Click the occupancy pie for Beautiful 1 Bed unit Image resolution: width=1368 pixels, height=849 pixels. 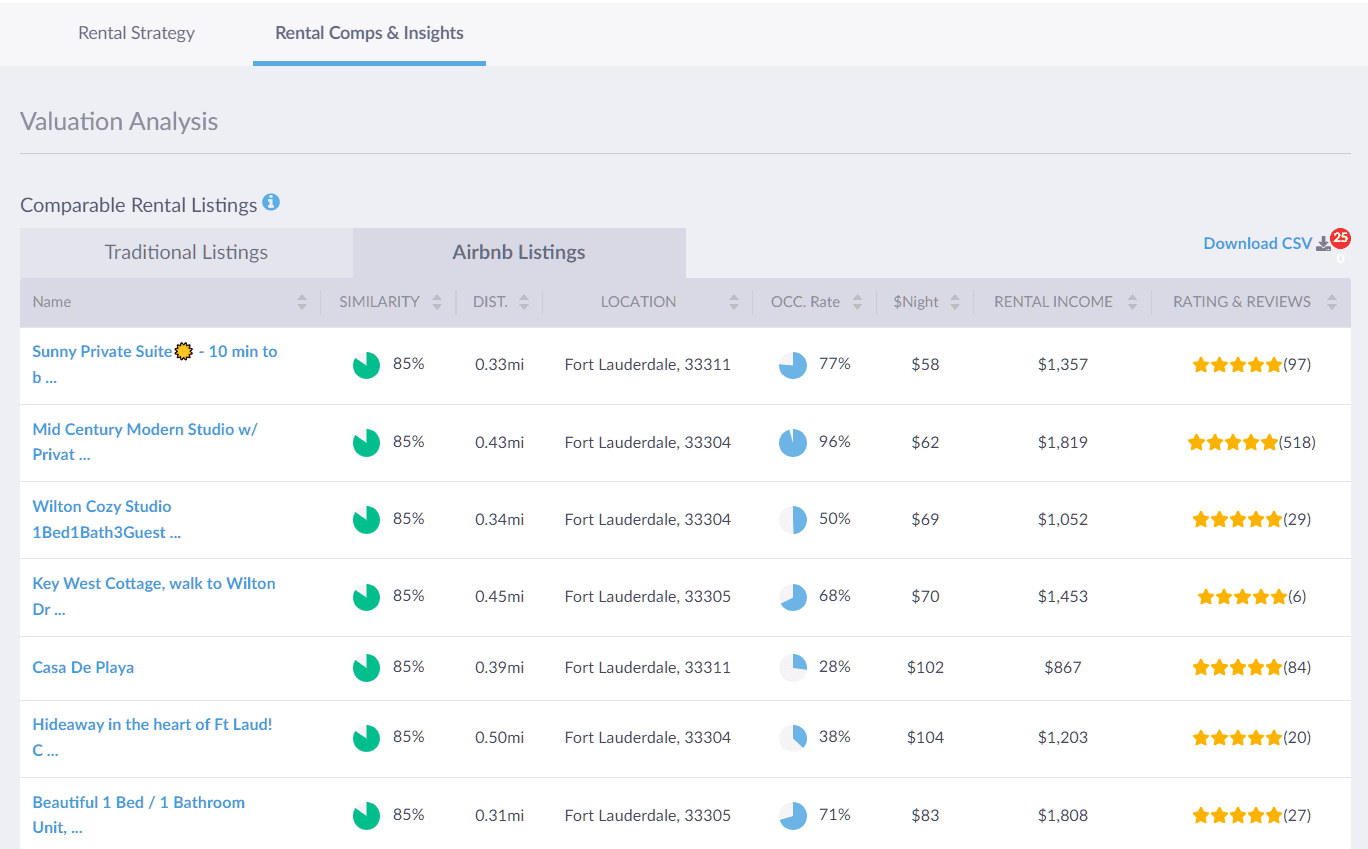(792, 814)
